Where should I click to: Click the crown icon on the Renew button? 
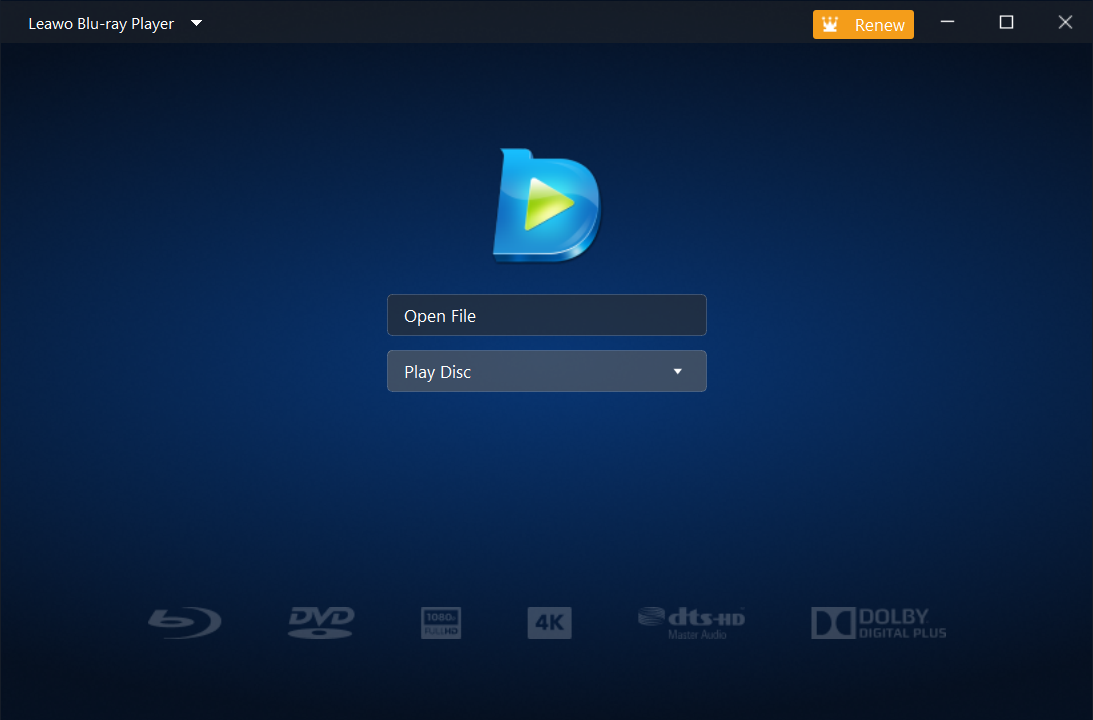(x=830, y=24)
